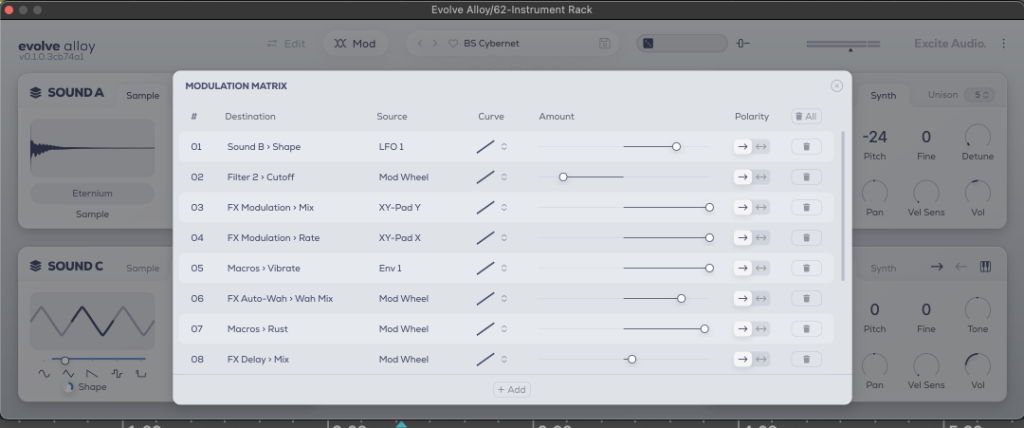The height and width of the screenshot is (428, 1024).
Task: Open the LFO 1 source dropdown
Action: pos(391,147)
